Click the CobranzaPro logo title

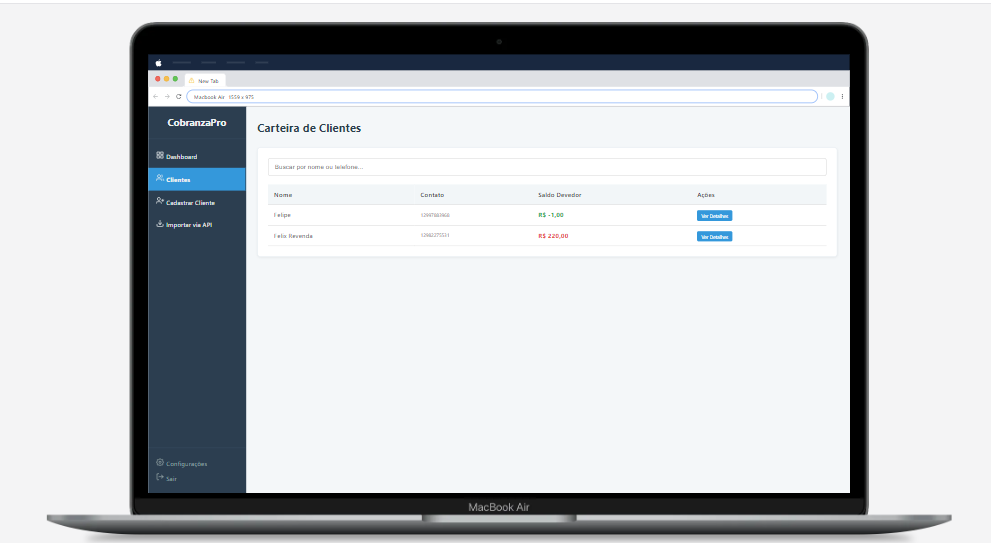coord(197,123)
